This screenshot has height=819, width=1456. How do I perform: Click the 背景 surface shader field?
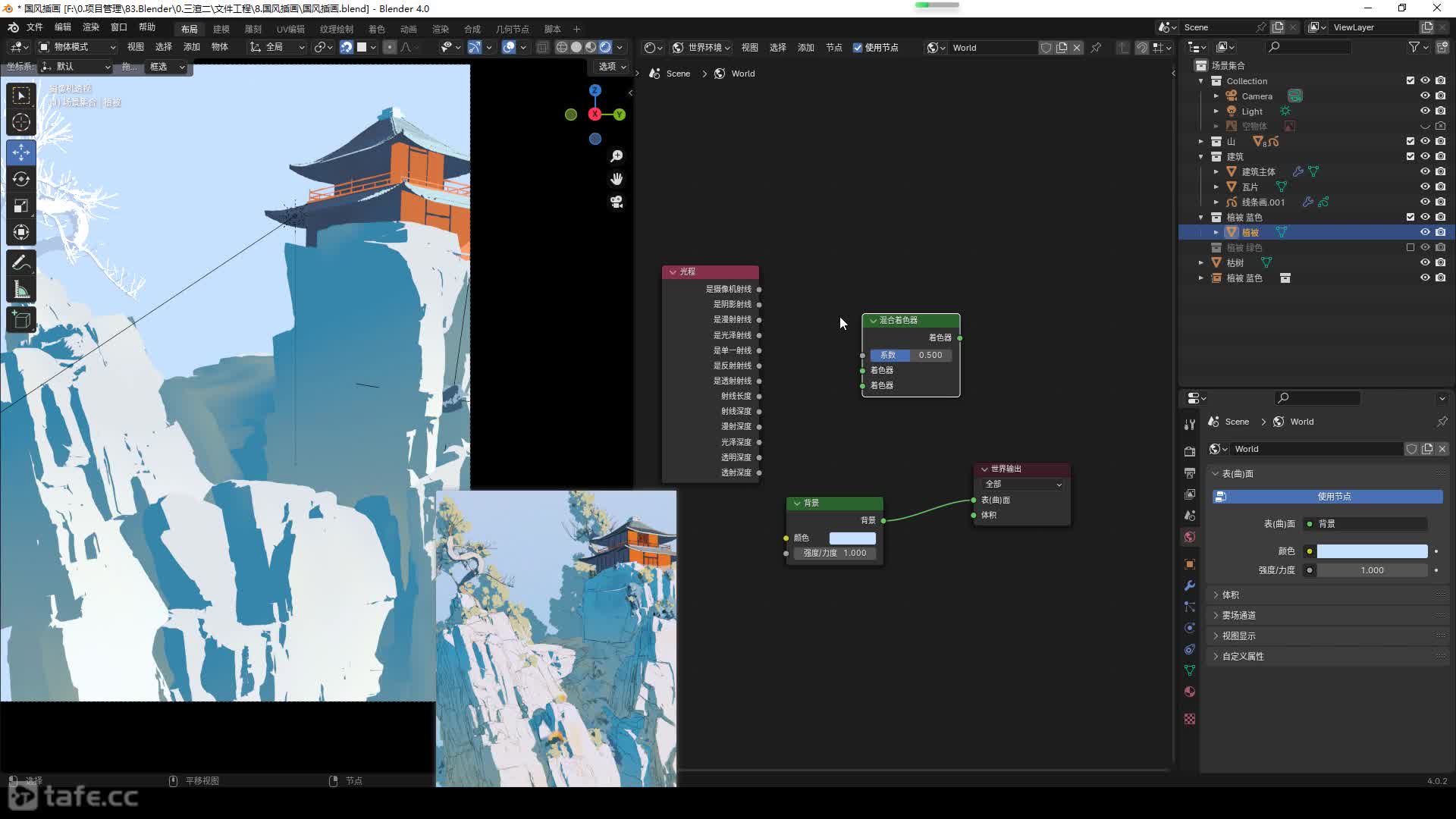click(1365, 524)
